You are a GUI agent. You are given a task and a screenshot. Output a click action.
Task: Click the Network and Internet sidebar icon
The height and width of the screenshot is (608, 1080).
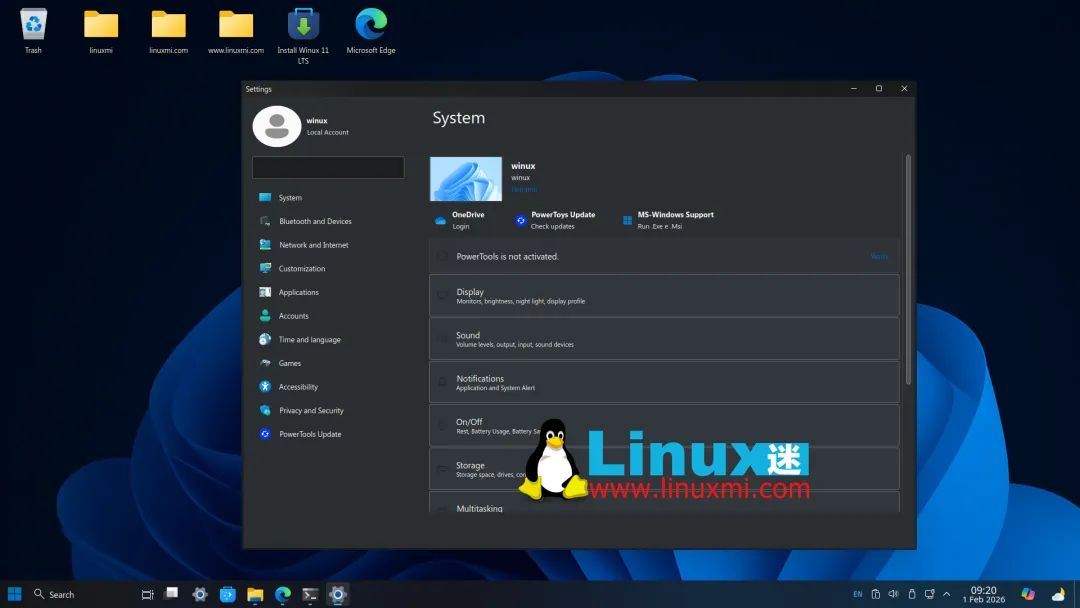265,244
